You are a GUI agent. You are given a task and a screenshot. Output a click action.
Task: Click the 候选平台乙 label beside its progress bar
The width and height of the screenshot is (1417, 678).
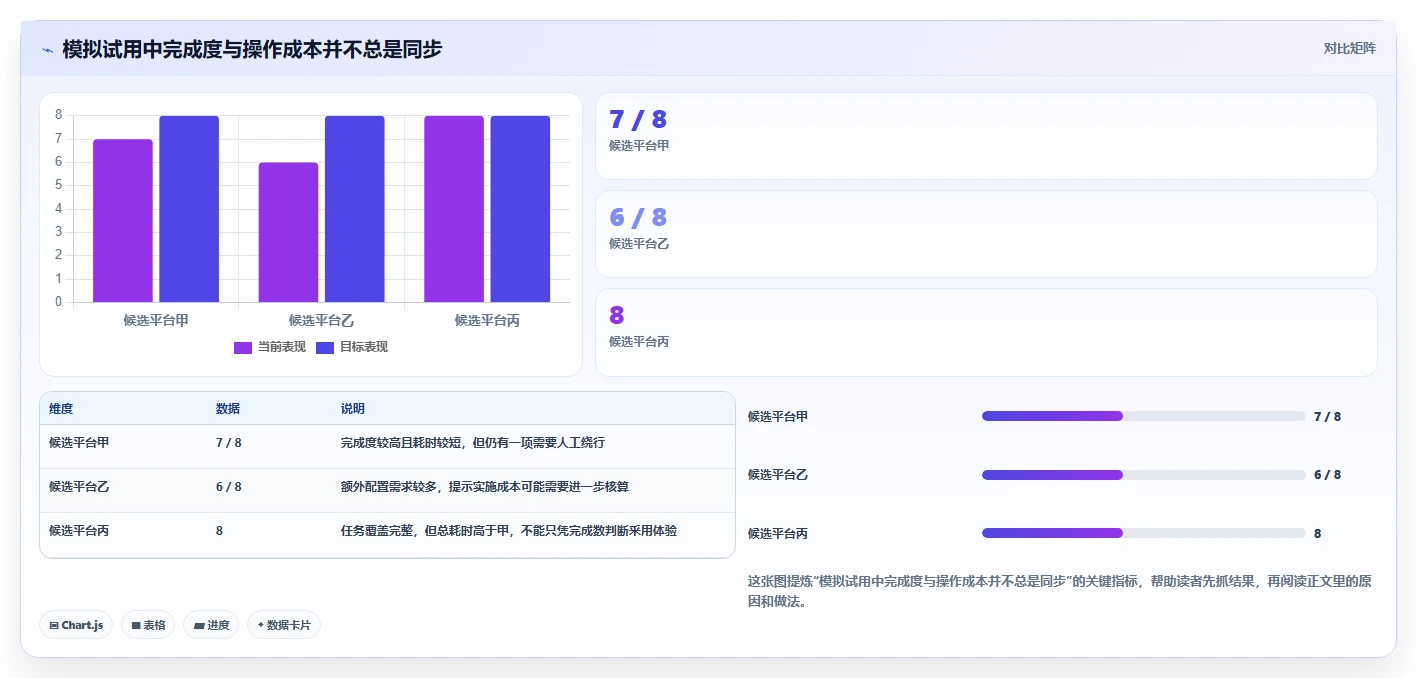(x=778, y=475)
